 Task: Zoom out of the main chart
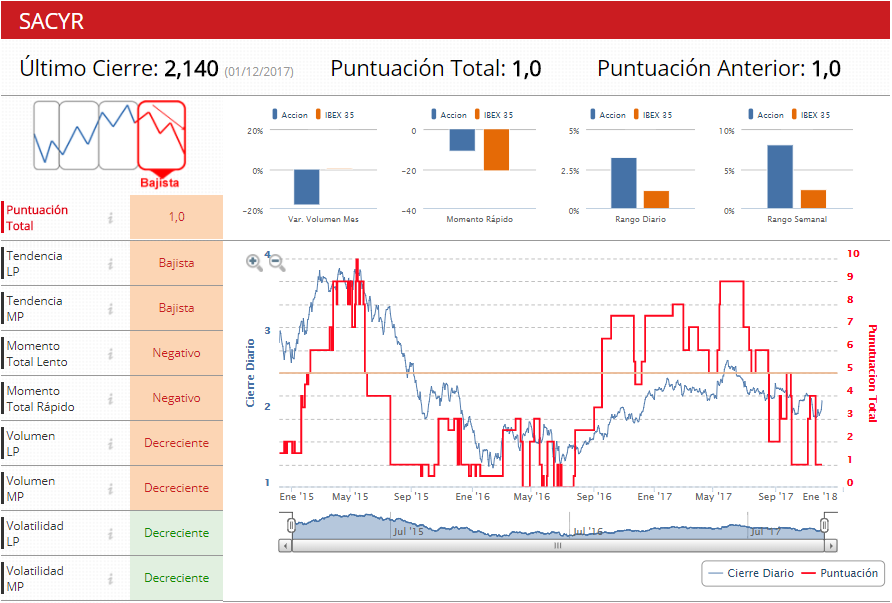pos(276,262)
